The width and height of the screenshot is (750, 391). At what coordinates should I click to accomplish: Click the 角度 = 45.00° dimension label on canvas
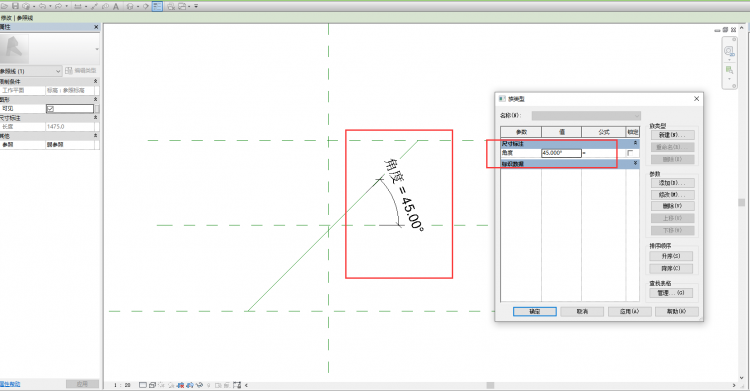404,195
